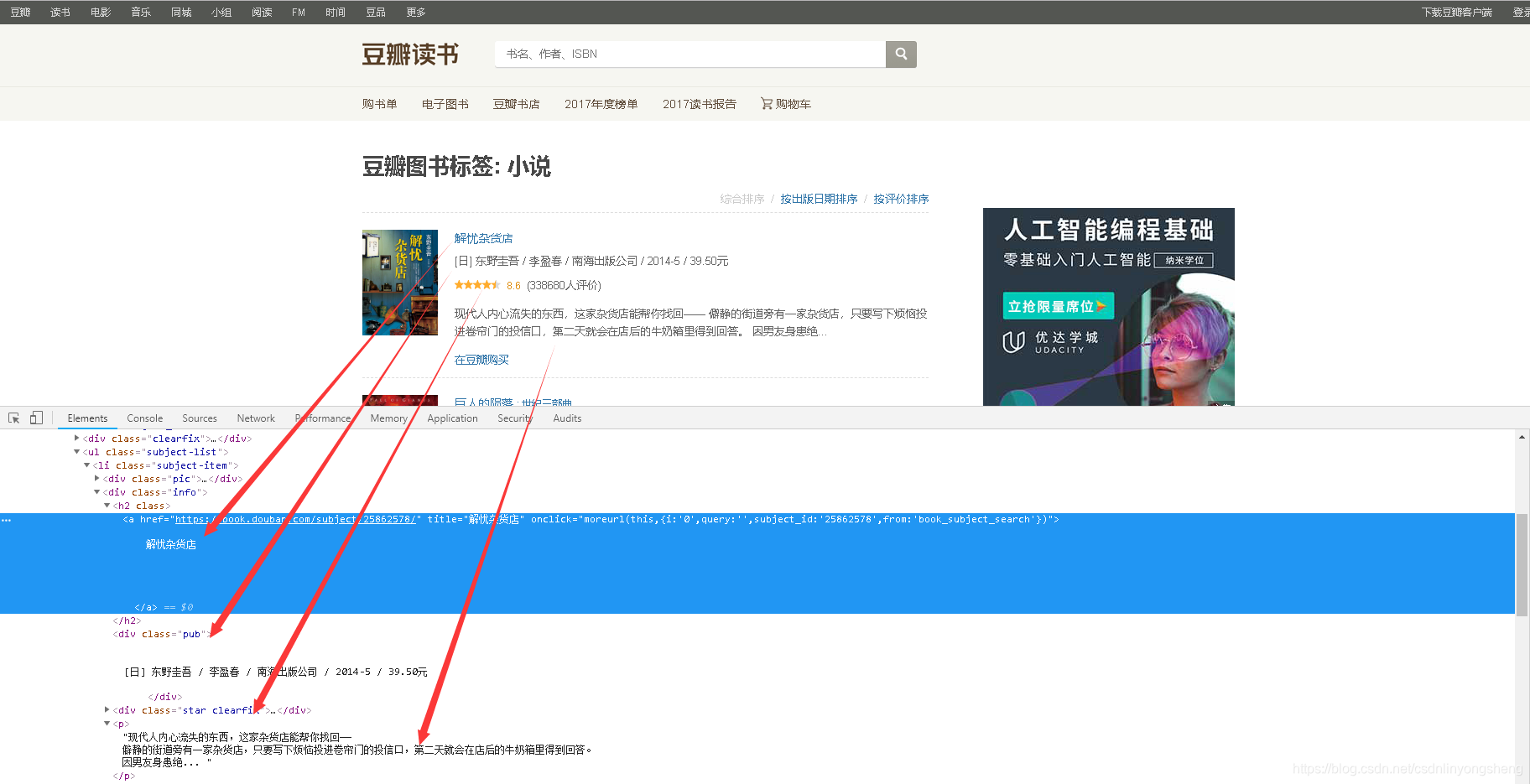
Task: Open the Network tab
Action: pyautogui.click(x=256, y=418)
